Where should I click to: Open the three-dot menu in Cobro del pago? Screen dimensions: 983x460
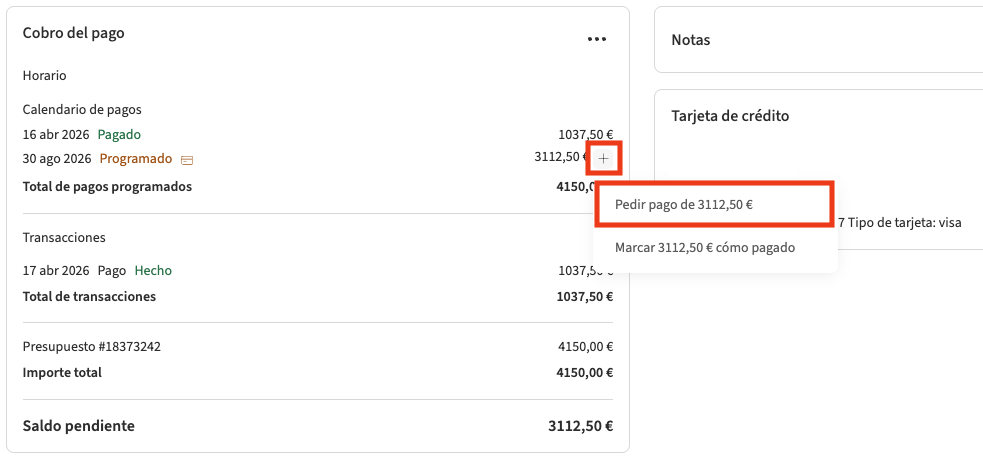[597, 39]
